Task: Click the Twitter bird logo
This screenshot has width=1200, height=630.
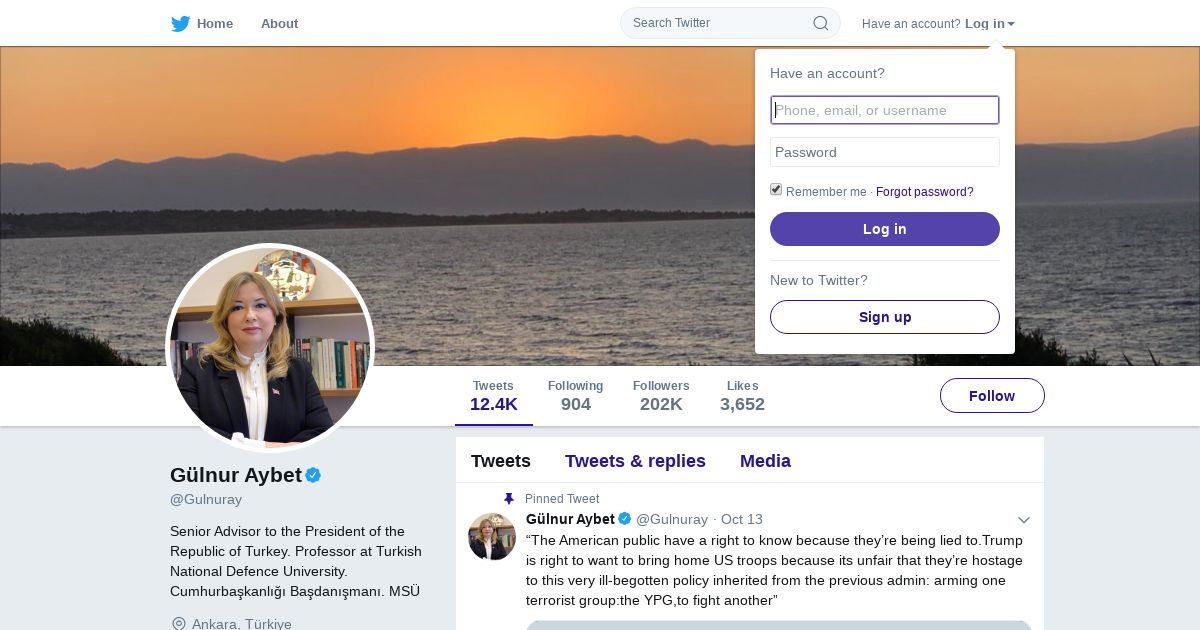Action: (180, 24)
